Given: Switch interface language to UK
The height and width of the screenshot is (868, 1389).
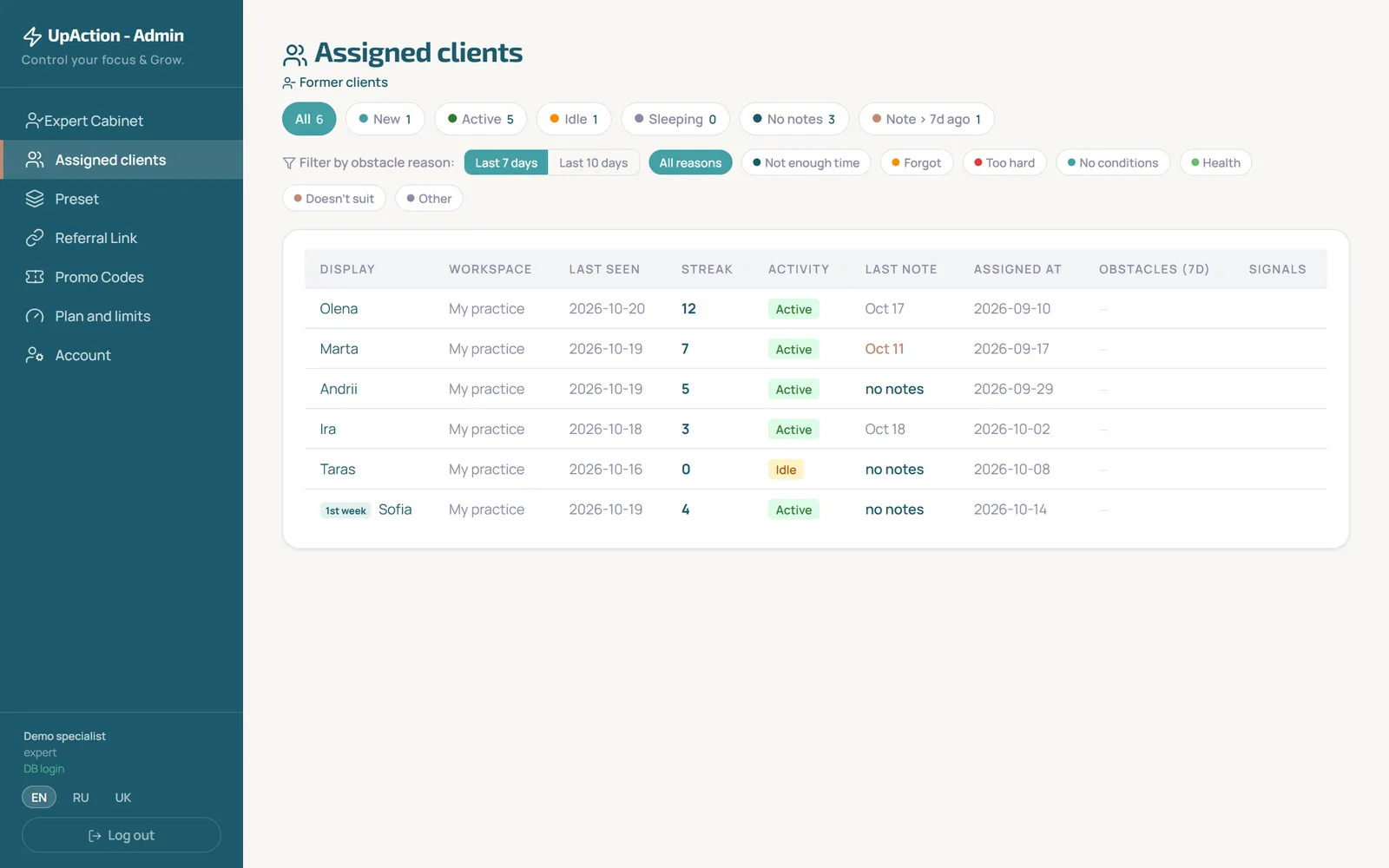Looking at the screenshot, I should [123, 798].
